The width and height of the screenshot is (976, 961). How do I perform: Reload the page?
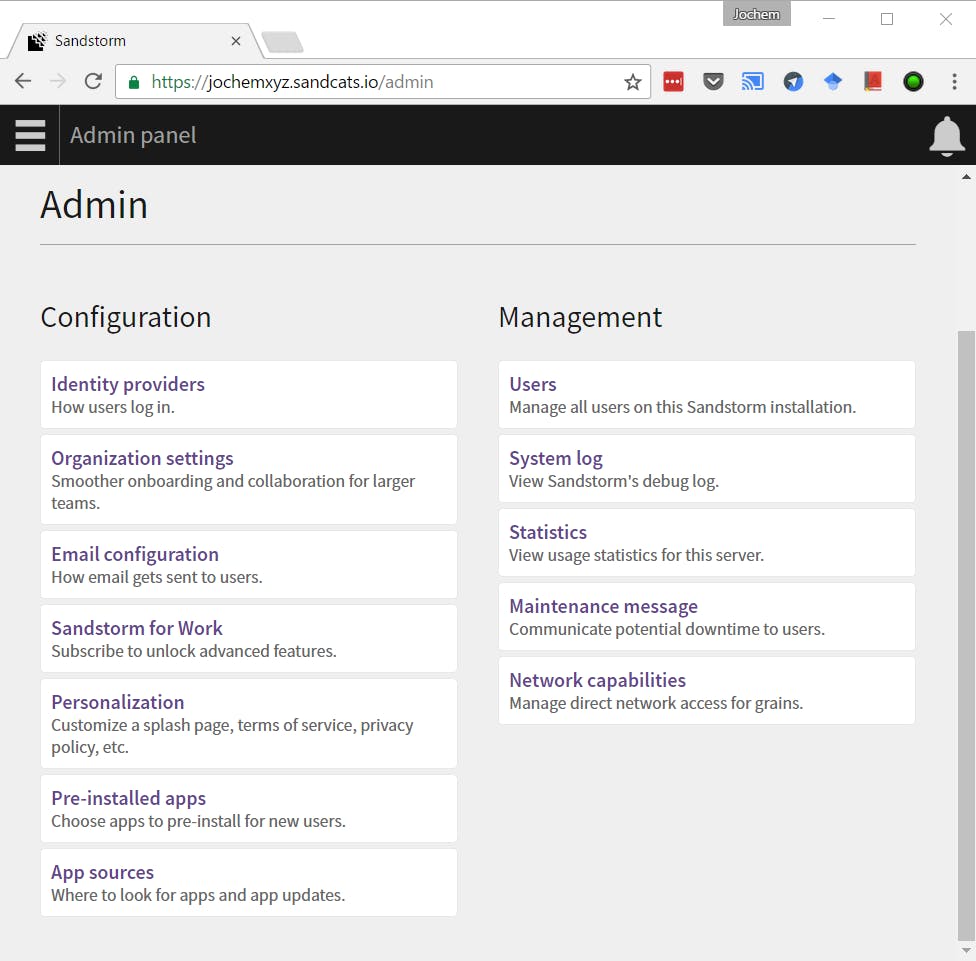pos(93,82)
